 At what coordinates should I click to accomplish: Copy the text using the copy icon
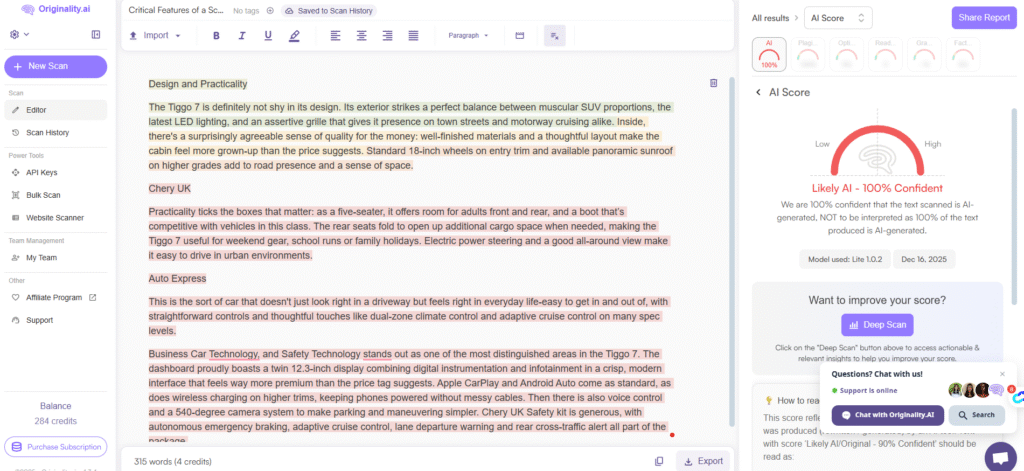[x=658, y=461]
